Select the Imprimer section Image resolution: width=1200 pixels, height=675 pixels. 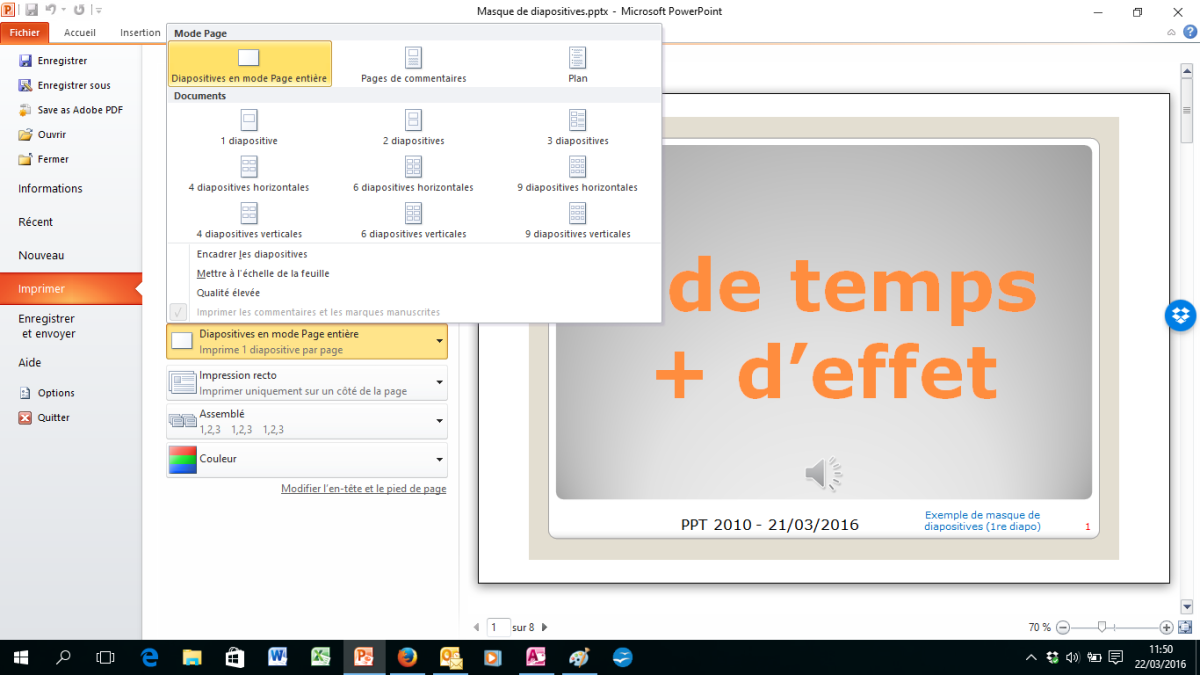click(71, 289)
